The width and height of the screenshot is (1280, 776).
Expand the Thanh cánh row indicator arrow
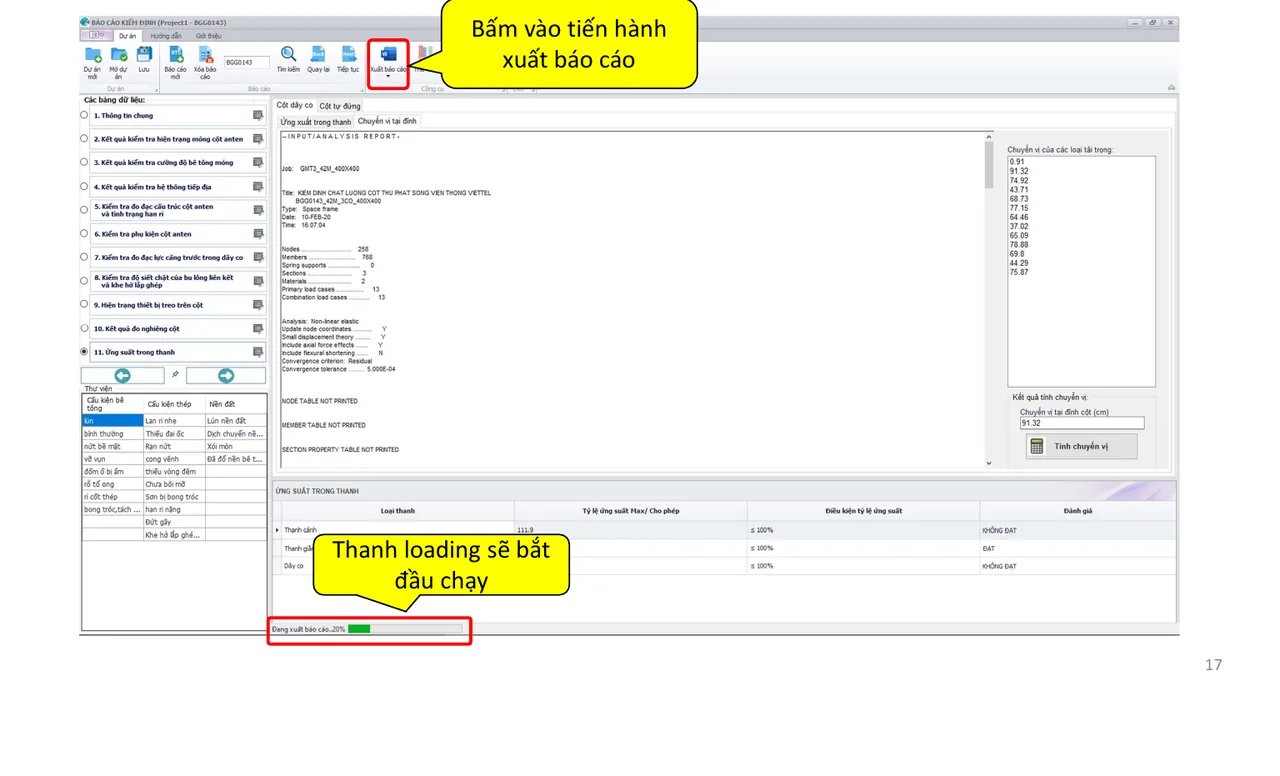(277, 530)
